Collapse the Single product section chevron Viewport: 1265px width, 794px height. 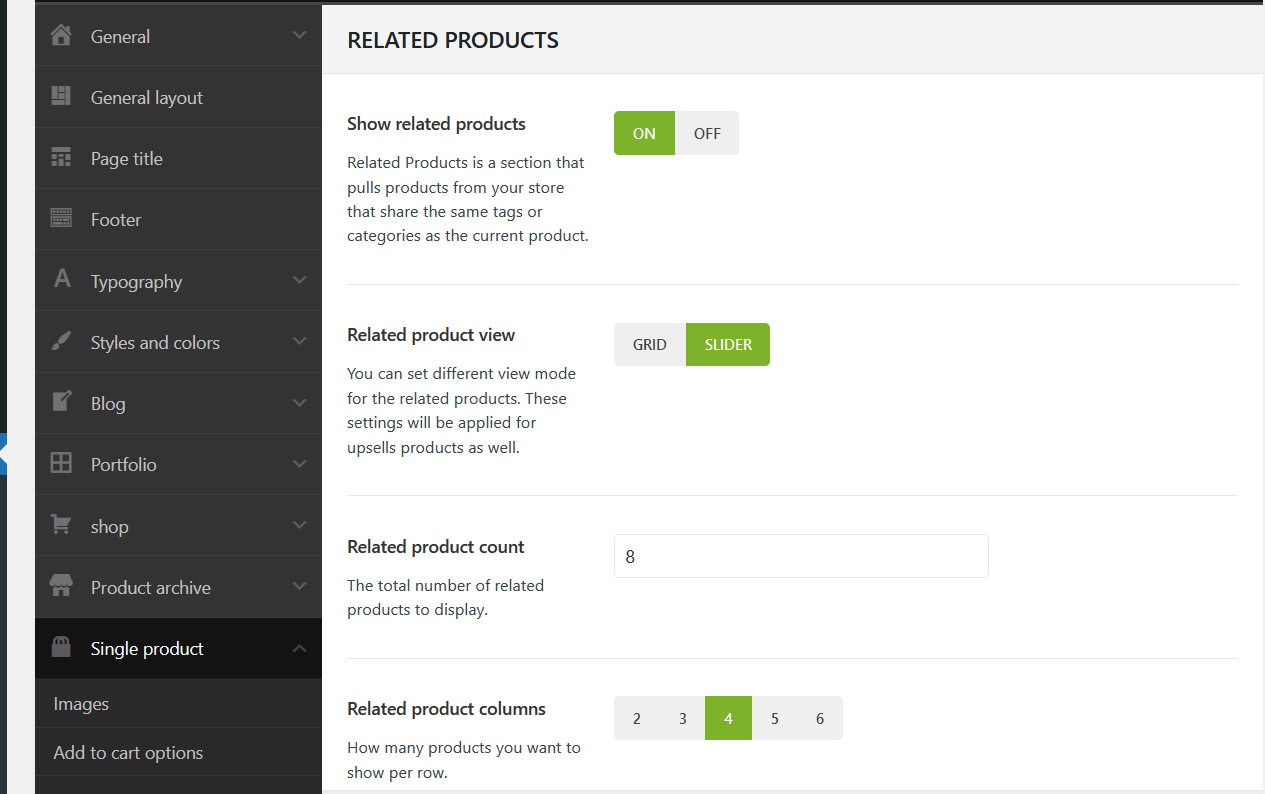point(299,649)
